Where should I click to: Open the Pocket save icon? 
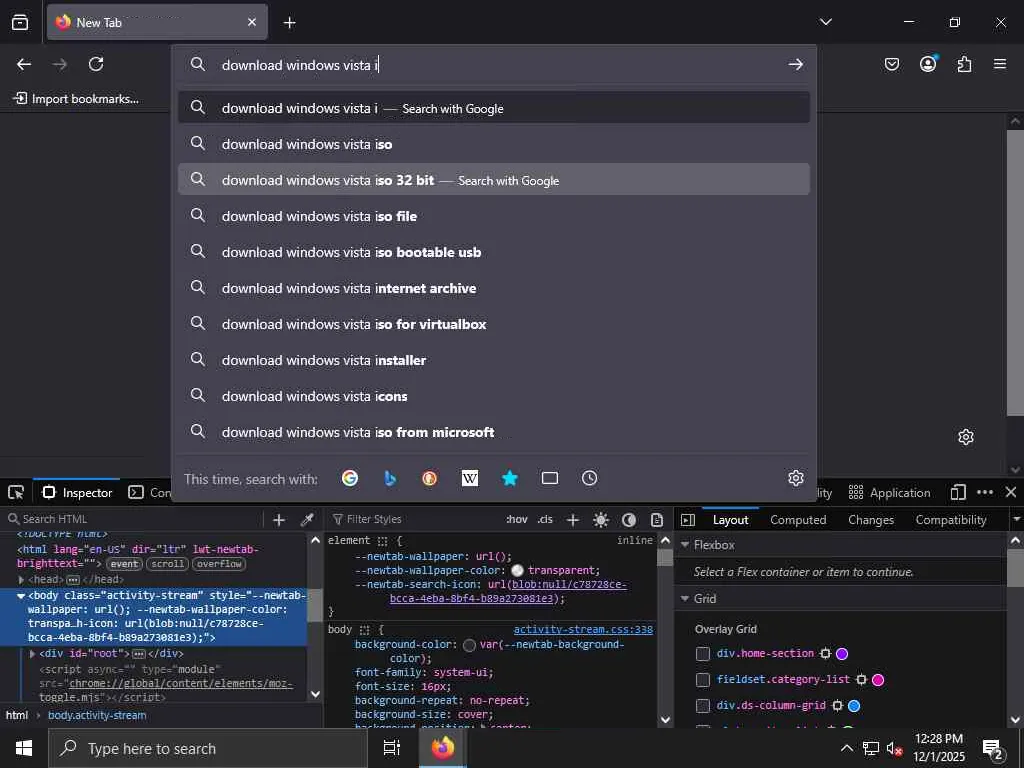(891, 64)
